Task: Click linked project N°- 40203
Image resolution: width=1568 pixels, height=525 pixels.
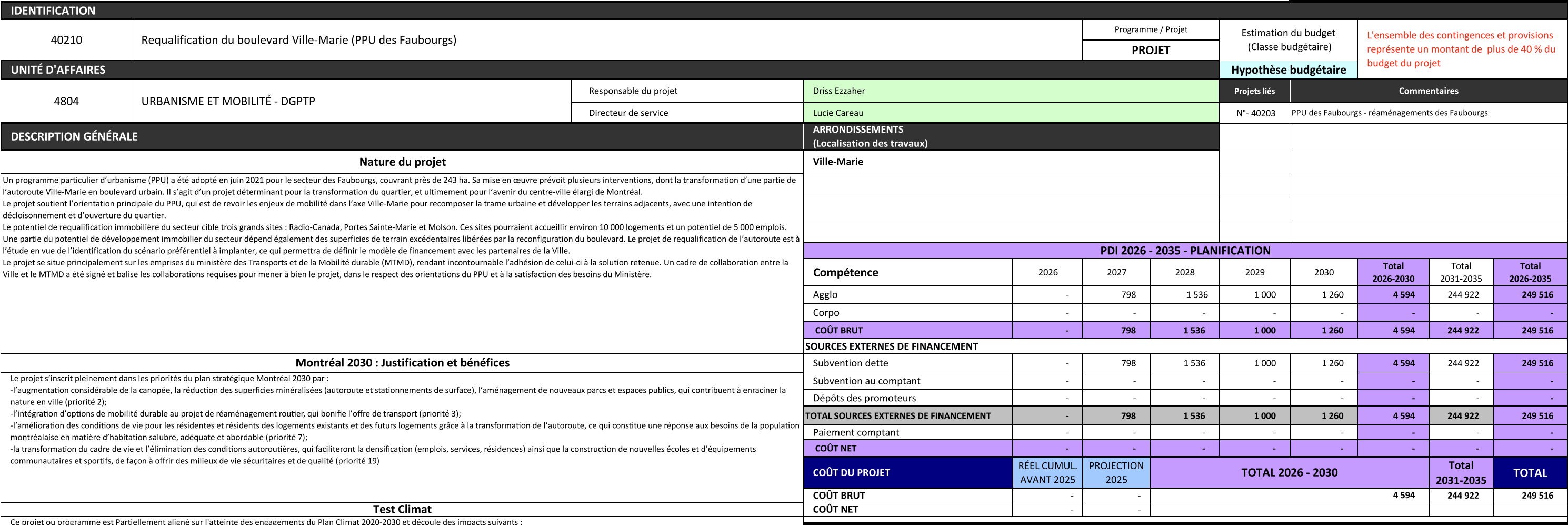Action: [1254, 113]
